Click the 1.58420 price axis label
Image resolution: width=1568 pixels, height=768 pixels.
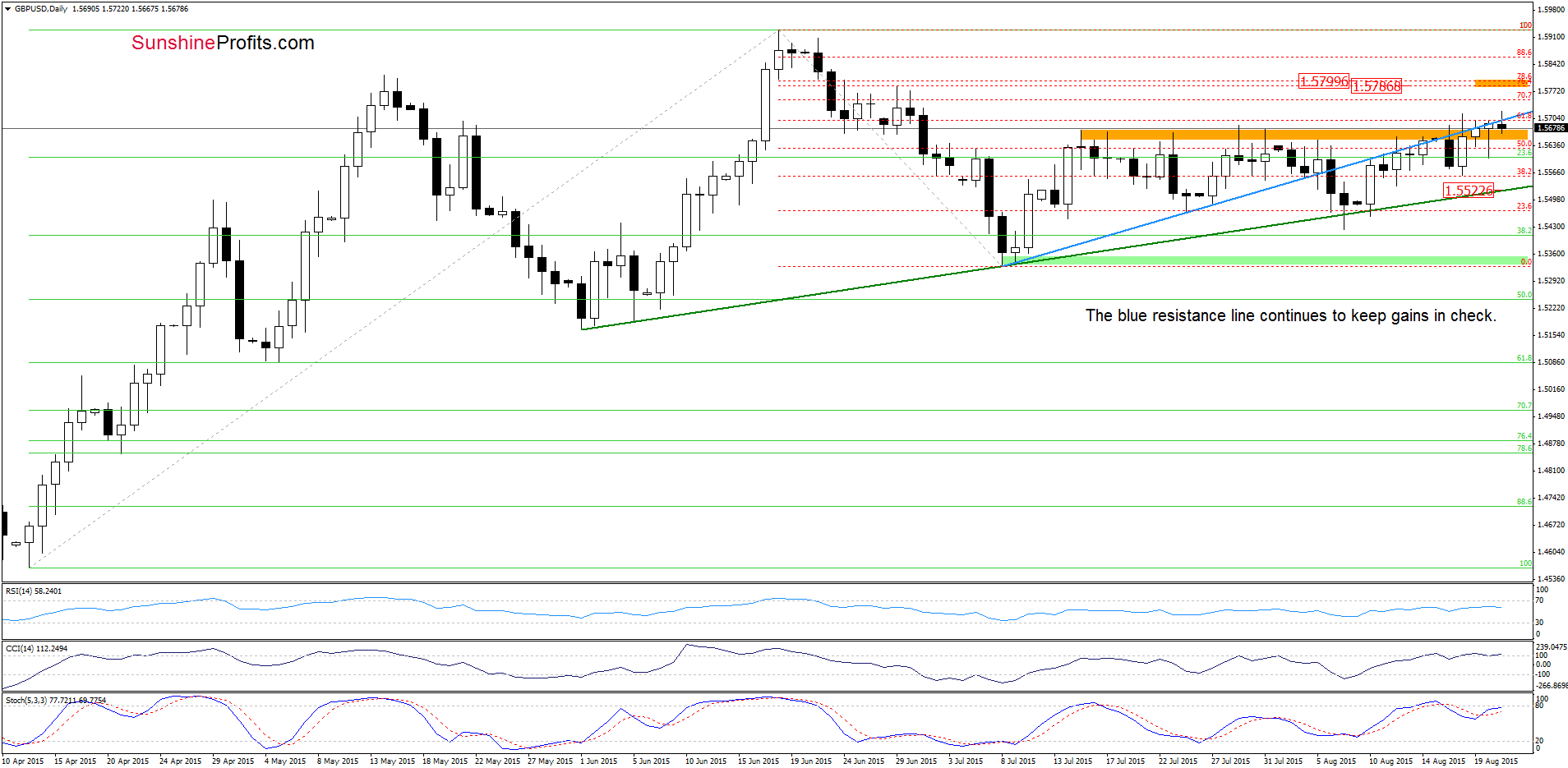click(1552, 64)
